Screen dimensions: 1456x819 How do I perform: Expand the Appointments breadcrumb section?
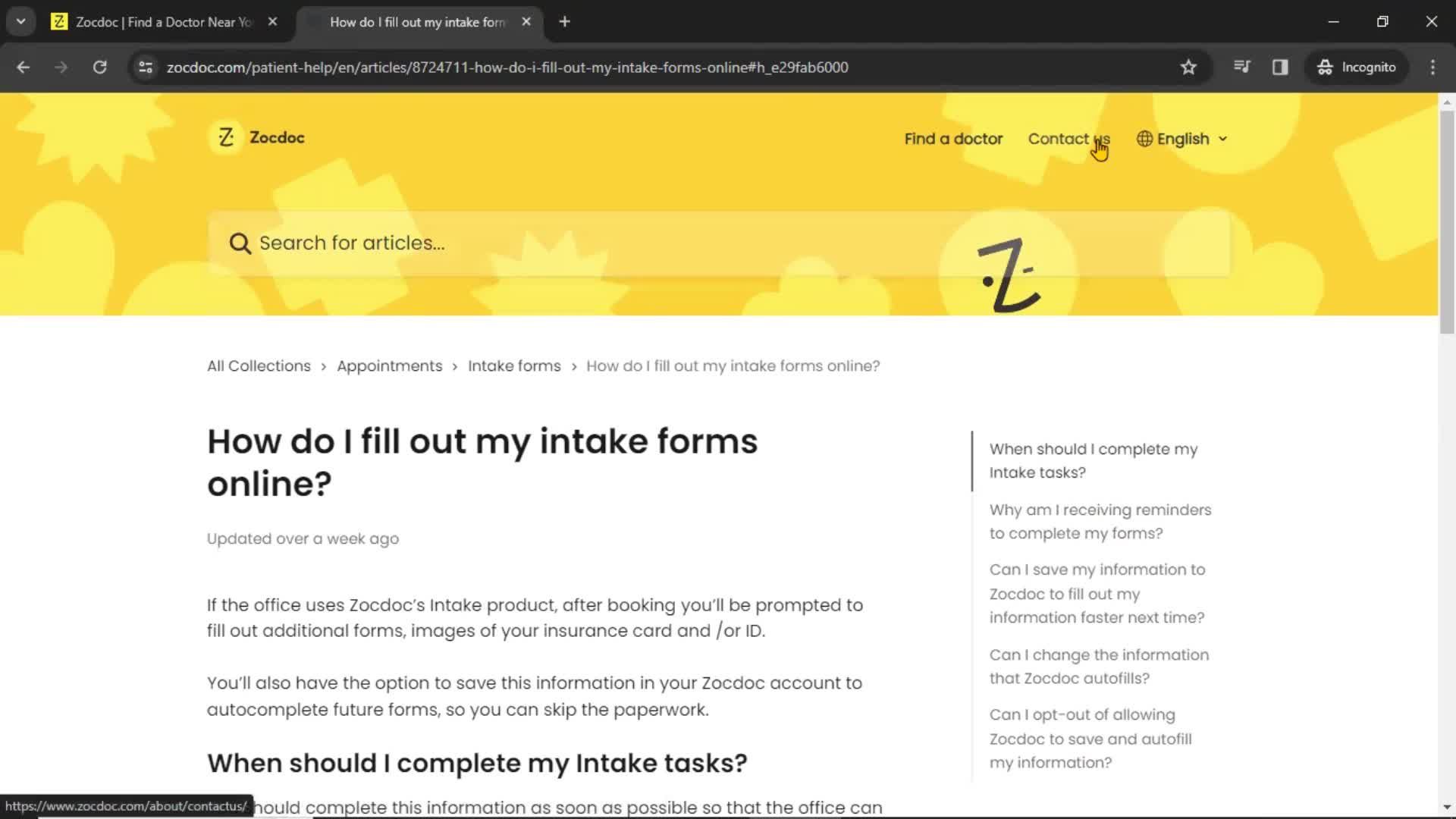click(389, 365)
